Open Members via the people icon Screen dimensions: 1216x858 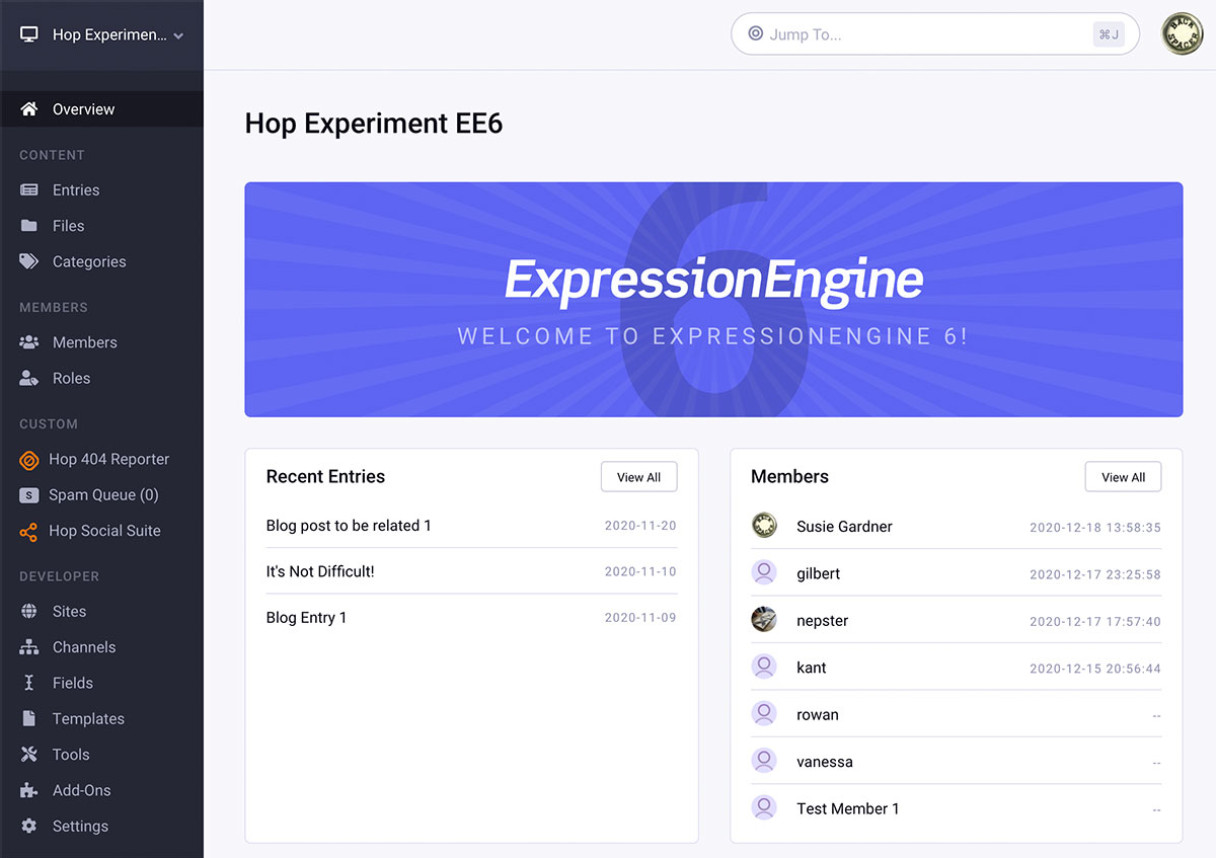[x=28, y=341]
